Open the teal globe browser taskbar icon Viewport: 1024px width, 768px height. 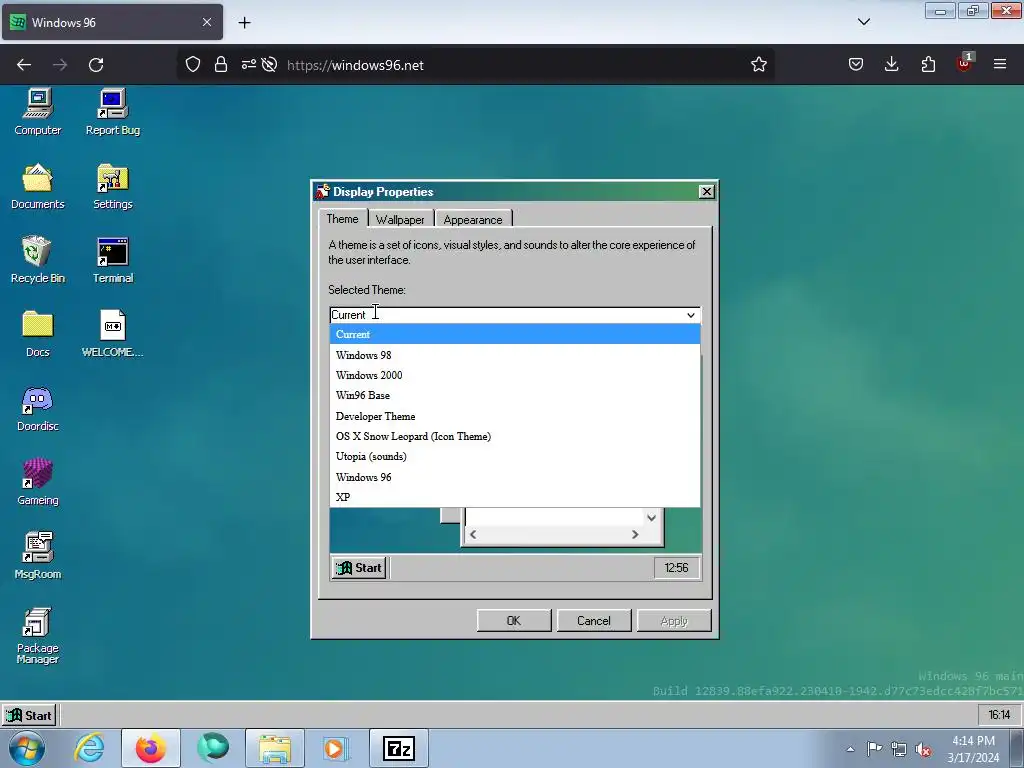pyautogui.click(x=213, y=748)
